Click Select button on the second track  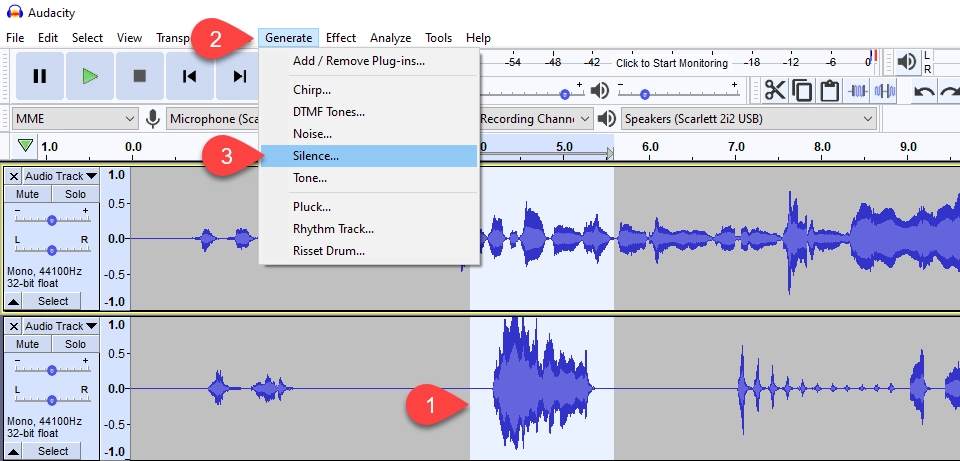pos(53,451)
